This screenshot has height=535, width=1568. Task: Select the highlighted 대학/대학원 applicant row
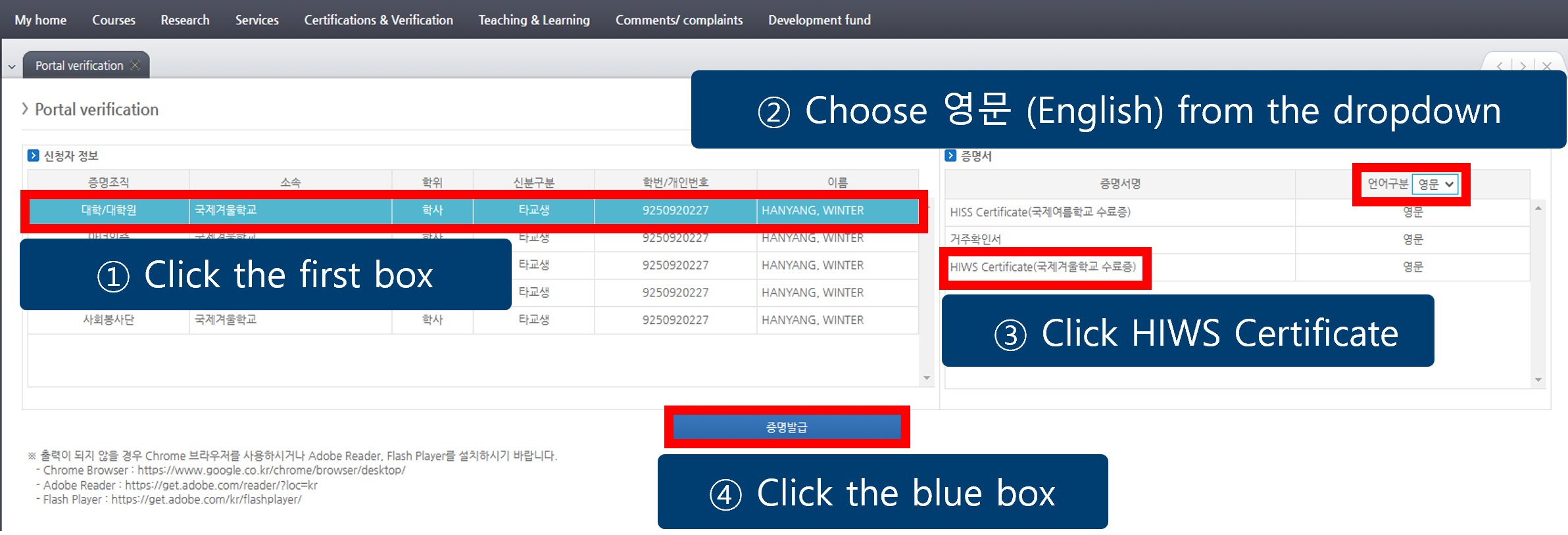pos(474,210)
